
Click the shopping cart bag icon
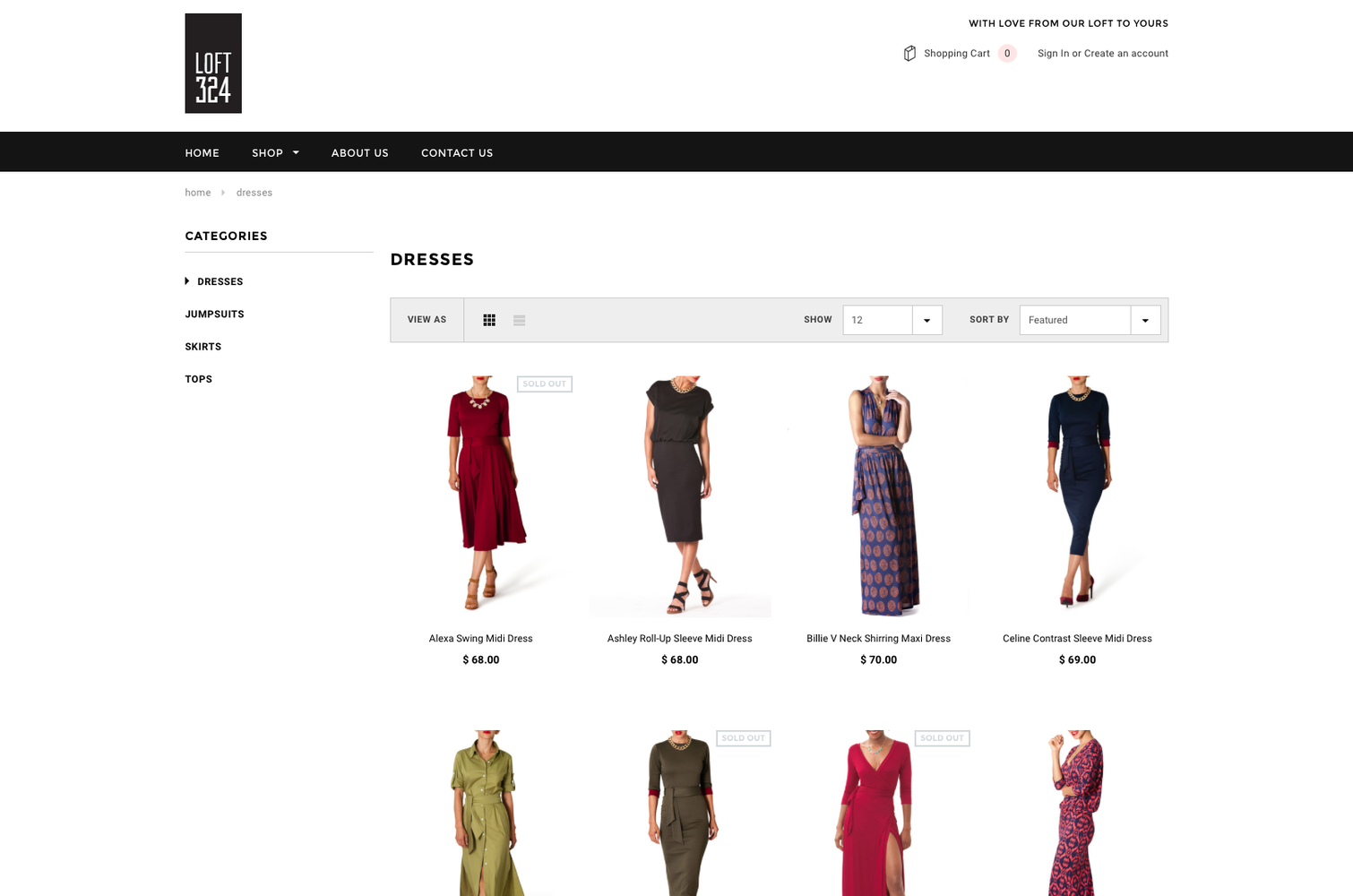point(909,54)
